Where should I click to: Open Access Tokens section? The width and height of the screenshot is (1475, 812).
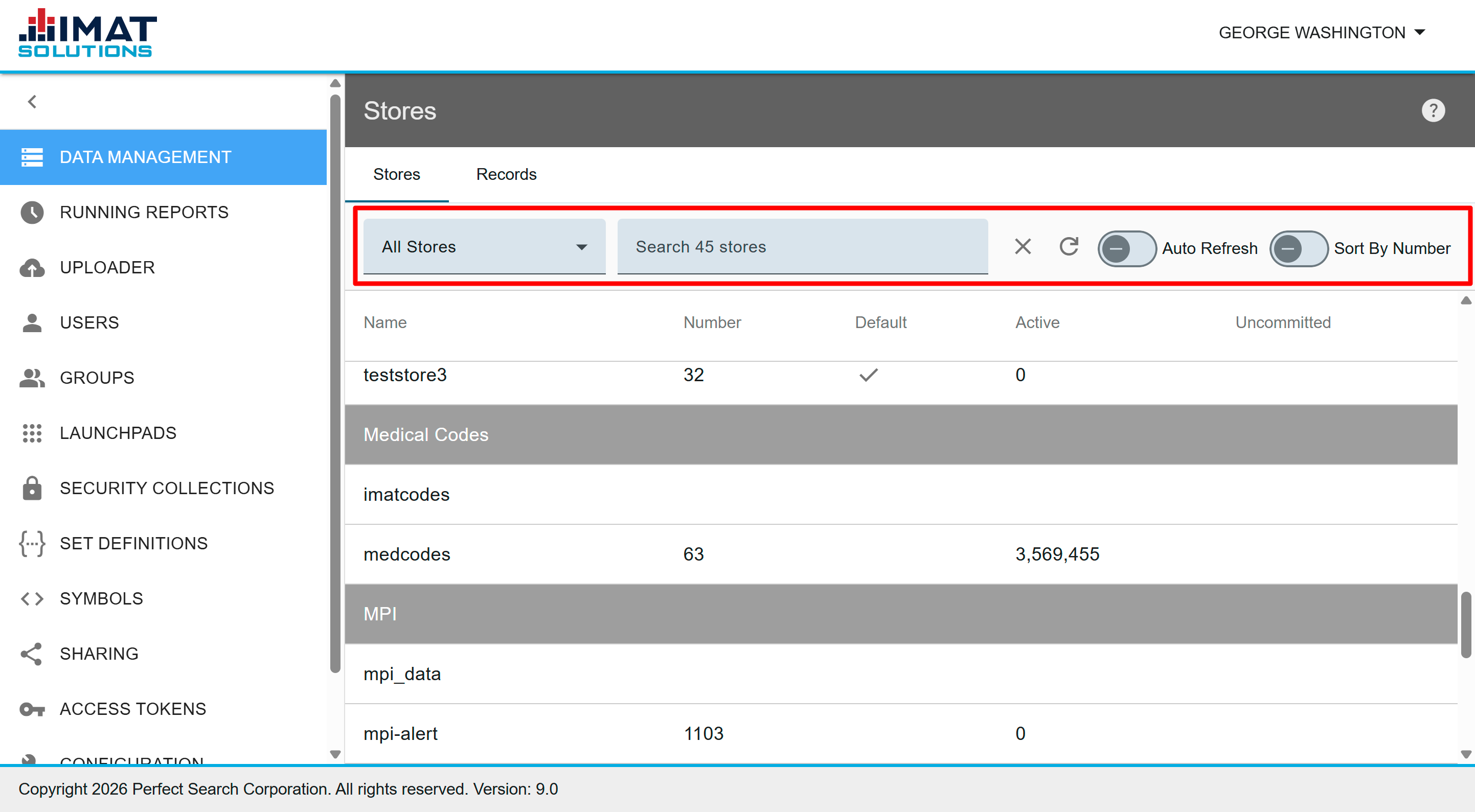164,709
